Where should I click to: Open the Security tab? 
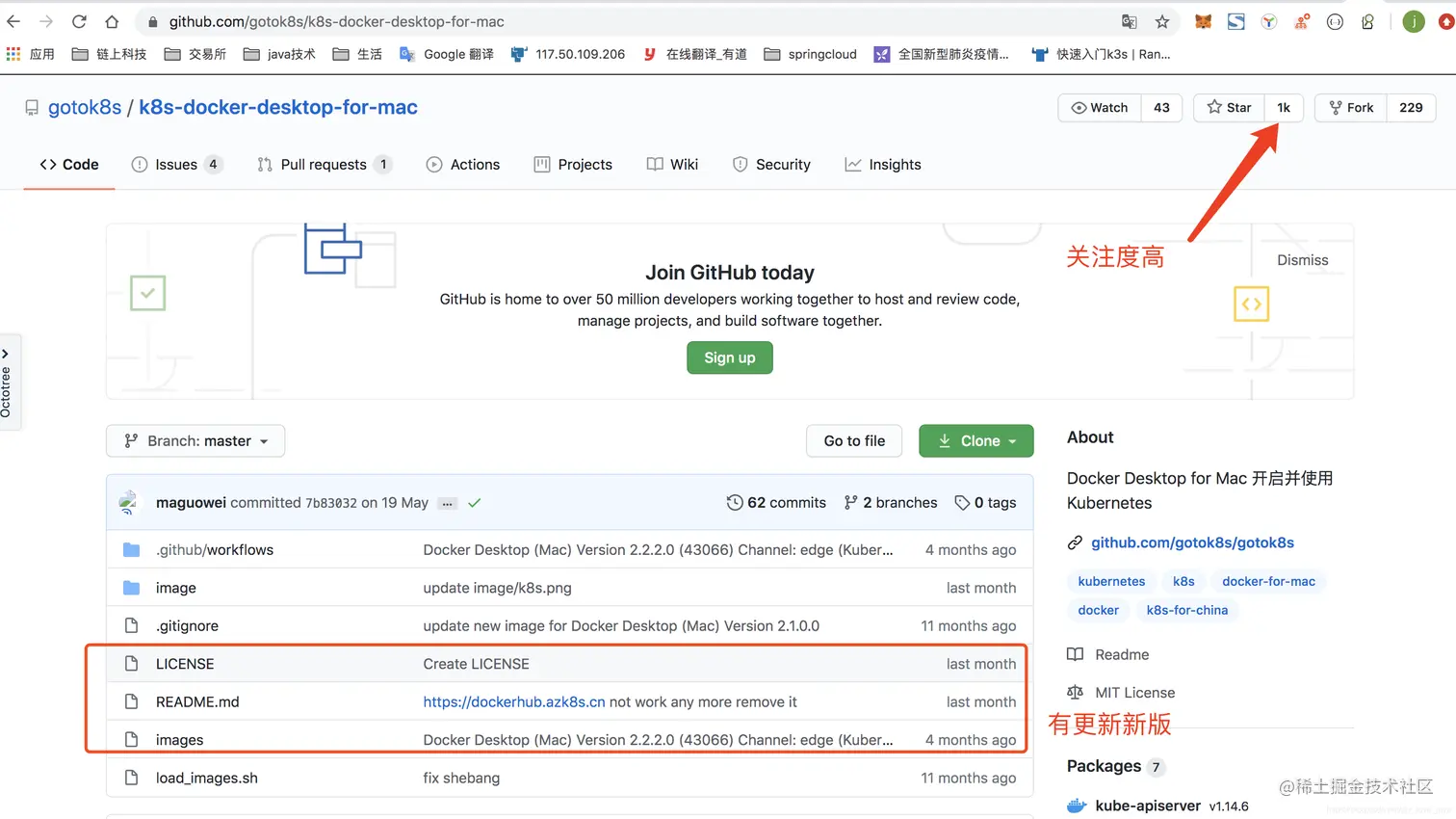click(771, 165)
